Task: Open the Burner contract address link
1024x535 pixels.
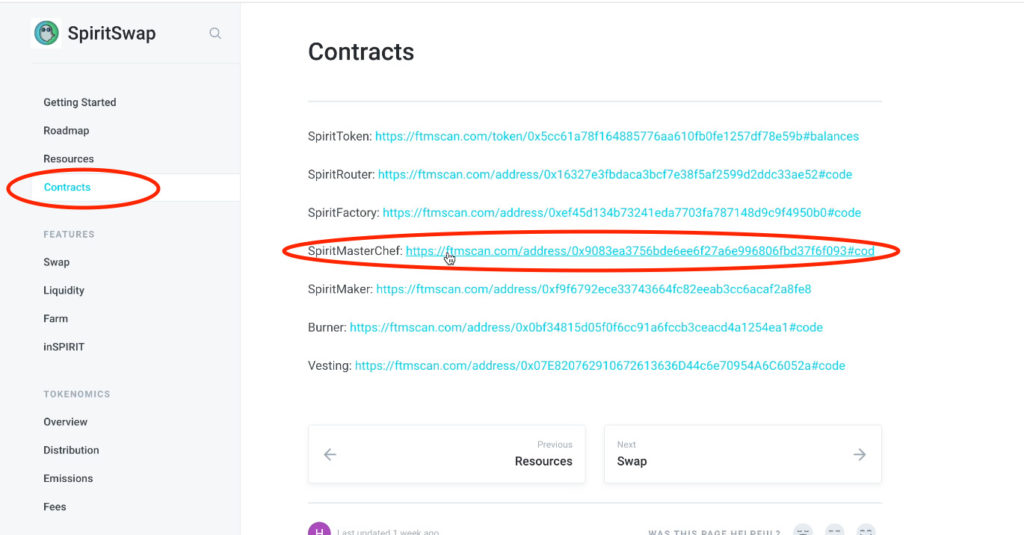Action: point(586,327)
